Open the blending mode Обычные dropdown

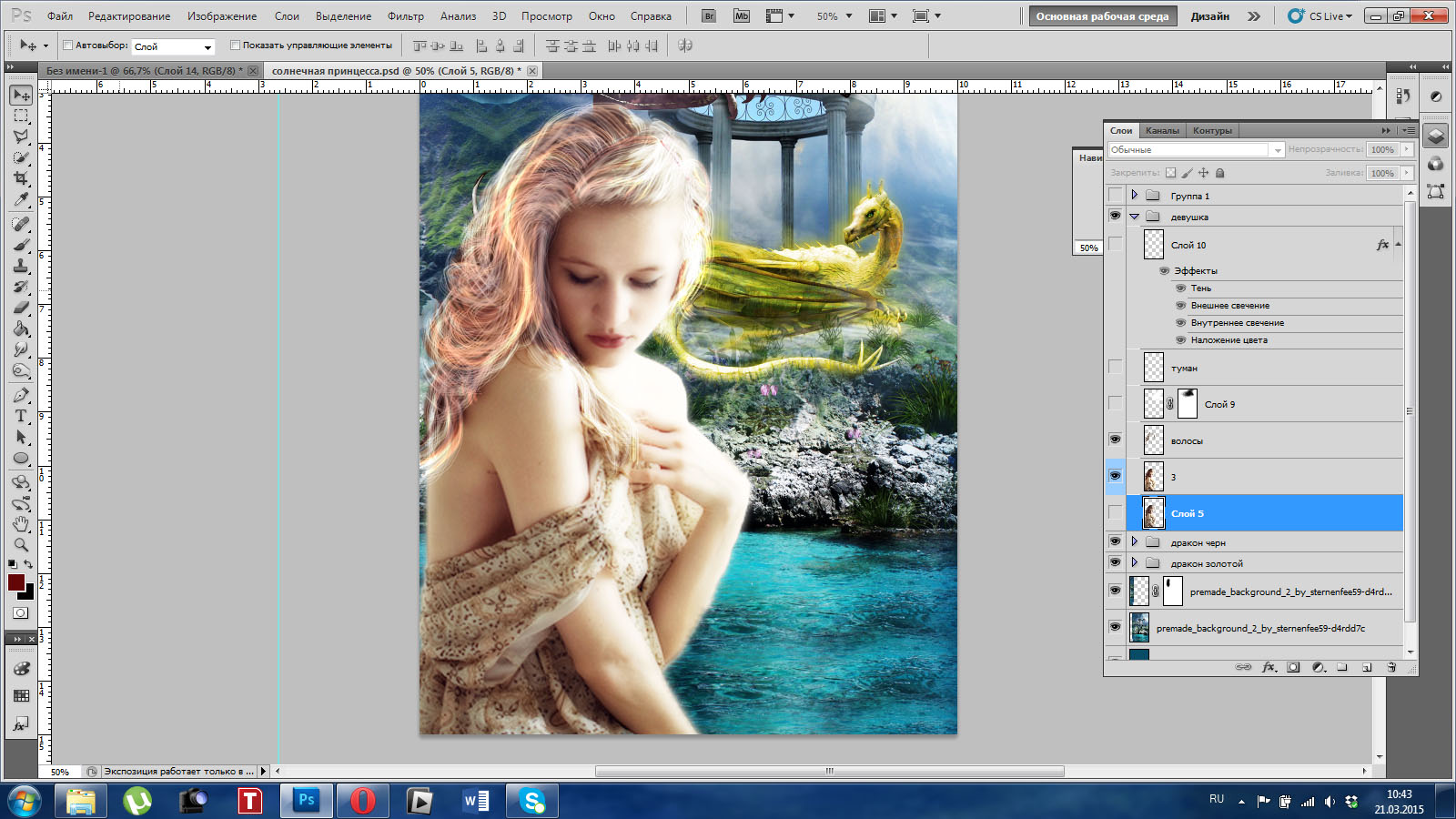tap(1196, 149)
